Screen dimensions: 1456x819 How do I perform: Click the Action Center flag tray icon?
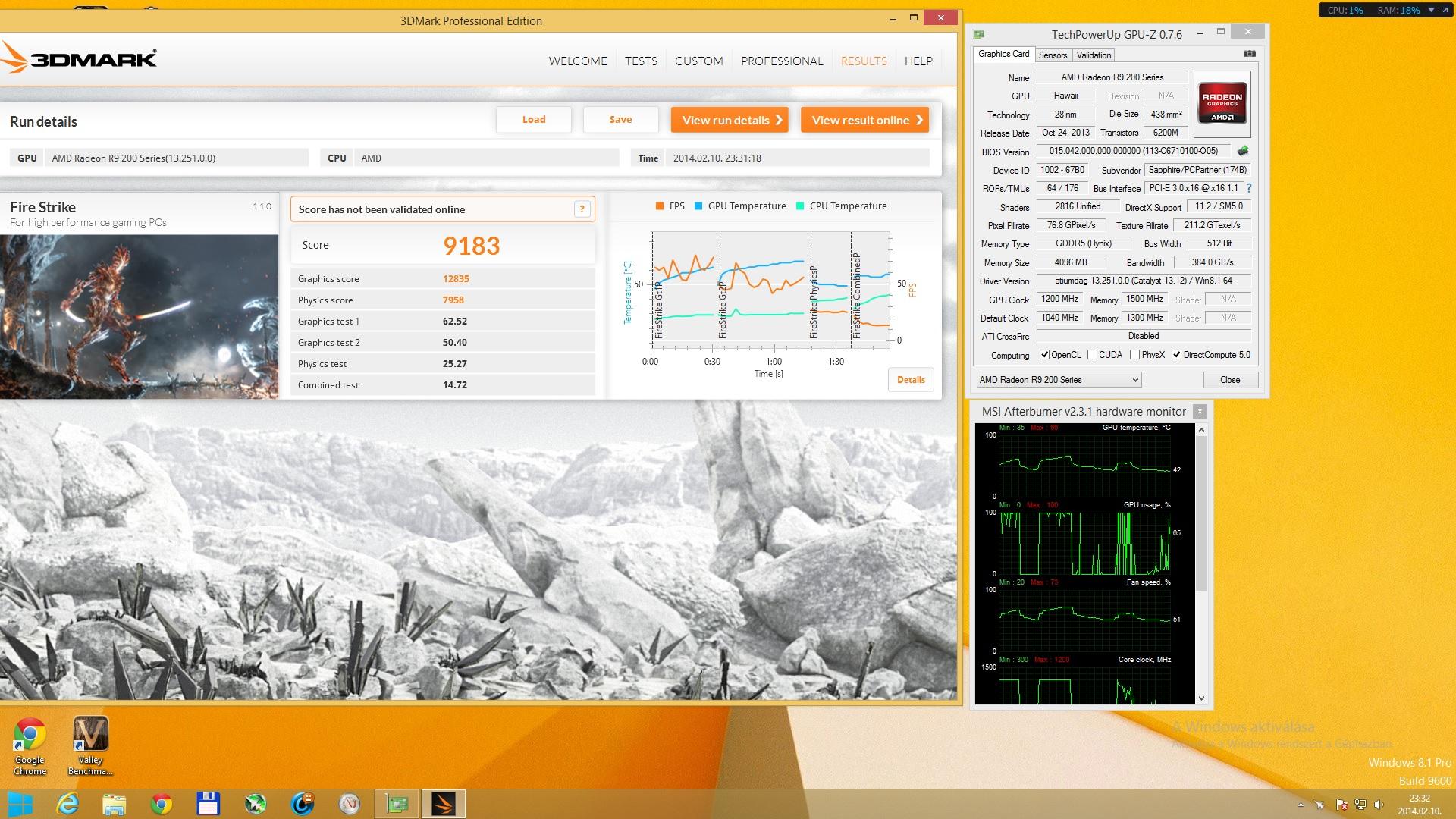click(x=1341, y=805)
